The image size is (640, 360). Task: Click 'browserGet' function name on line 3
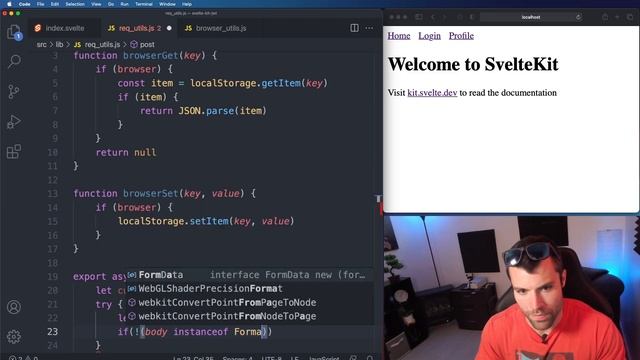(x=151, y=56)
